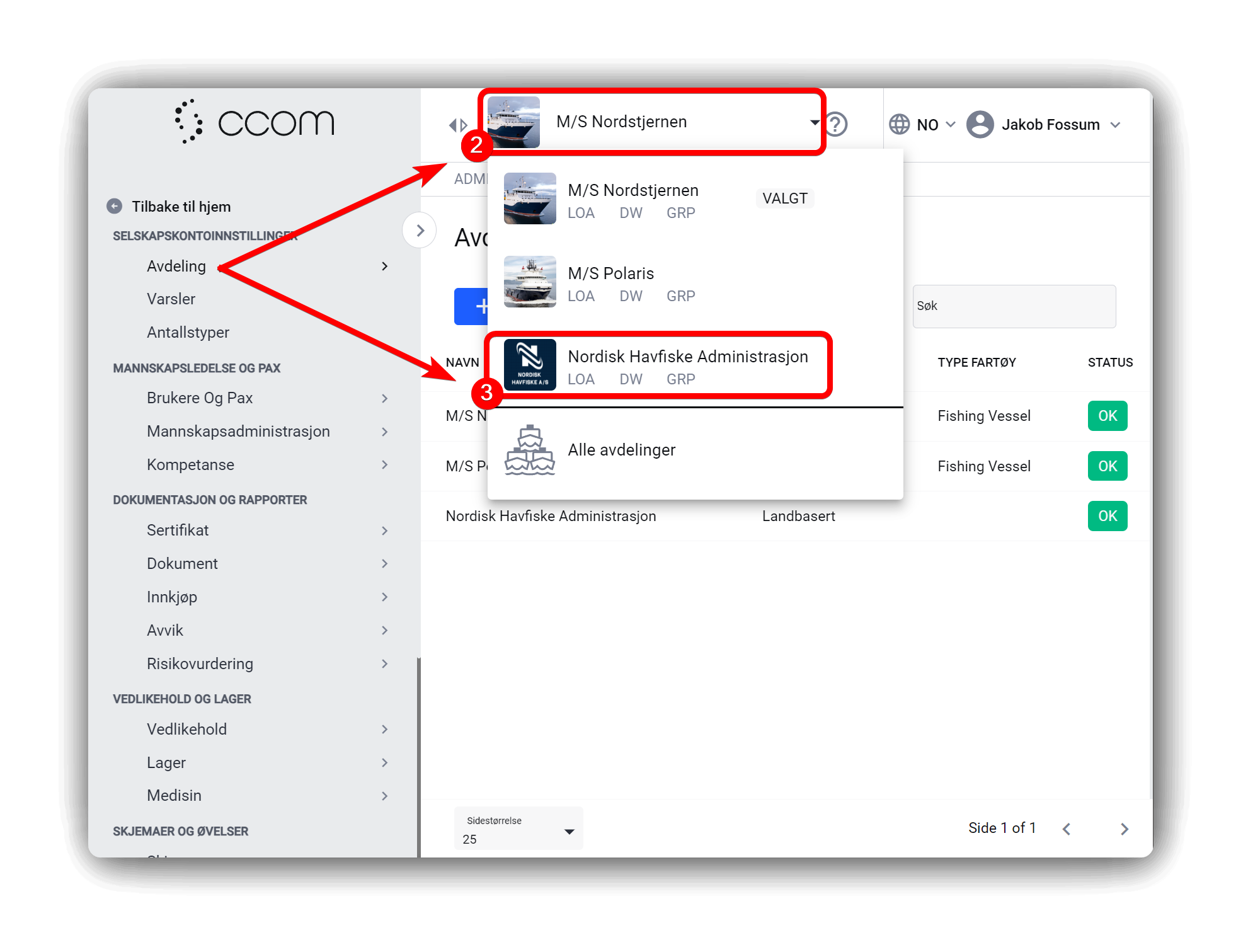Expand the Medisin submenu

point(384,796)
